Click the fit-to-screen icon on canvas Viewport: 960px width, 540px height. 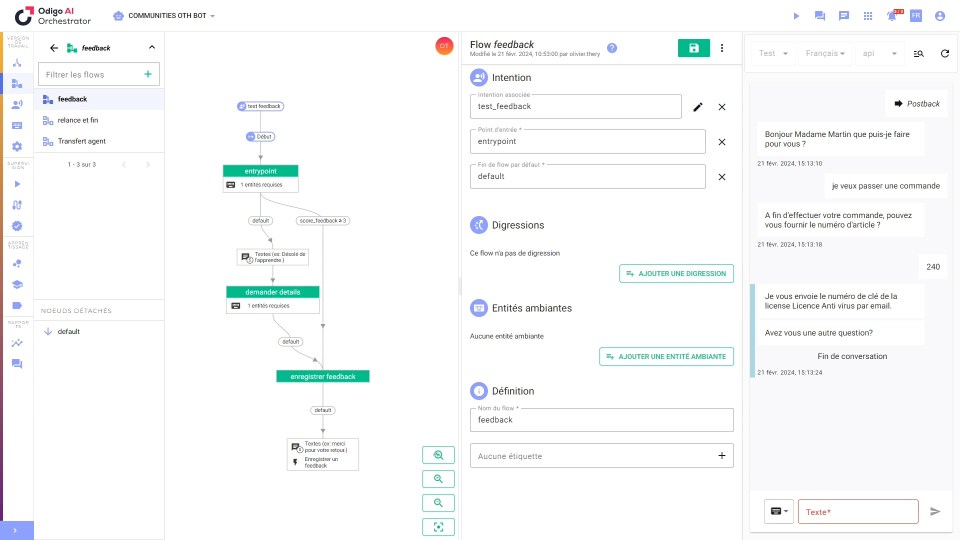coord(438,527)
